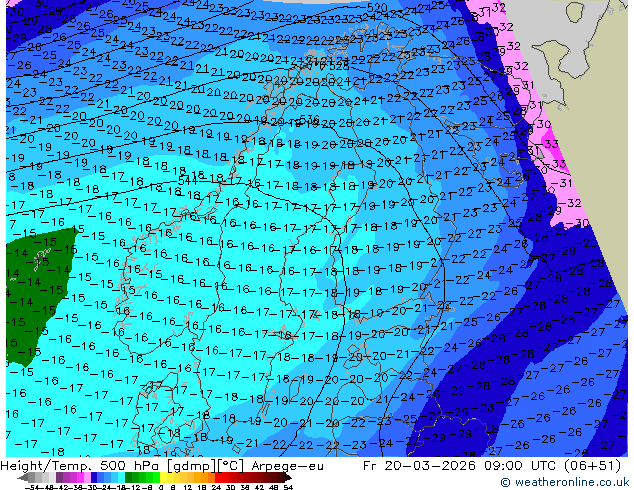Viewport: 634px width, 490px height.
Task: Click the '520' height contour label
Action: [377, 7]
